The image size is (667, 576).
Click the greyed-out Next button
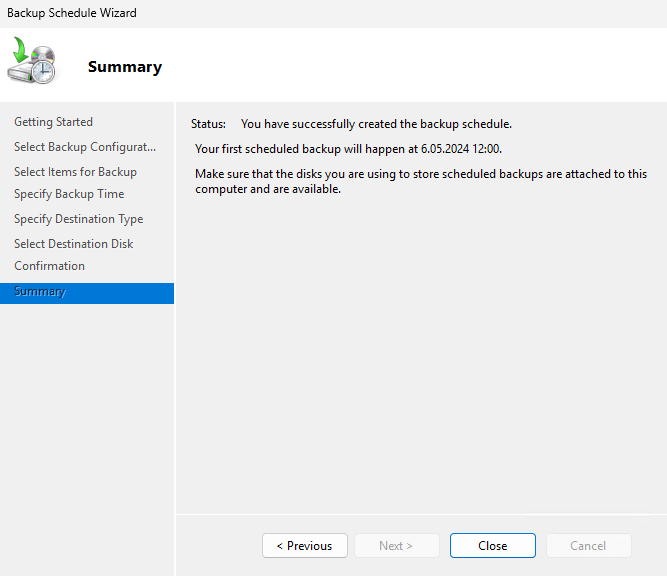click(x=396, y=545)
